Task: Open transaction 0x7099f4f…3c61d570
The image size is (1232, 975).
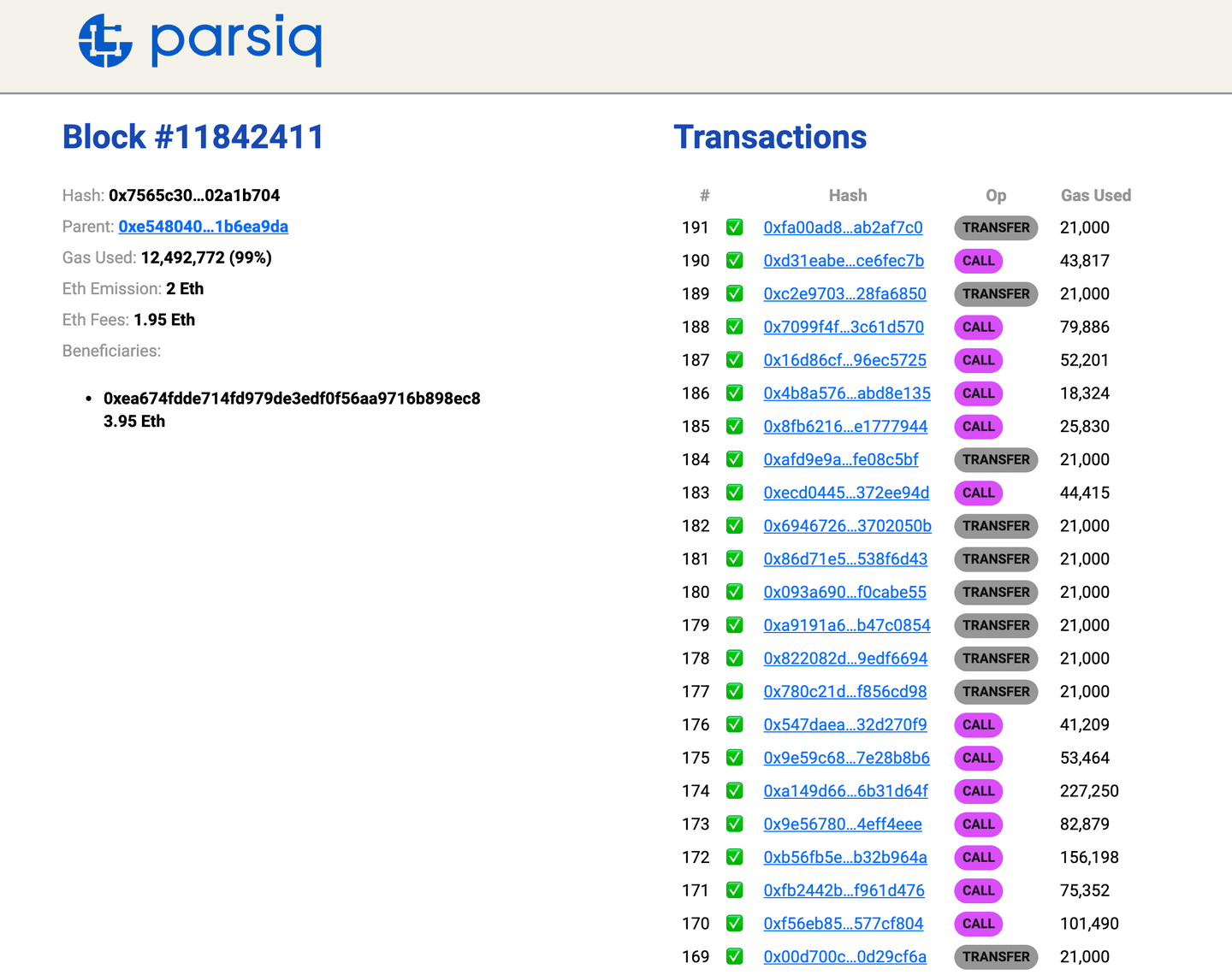Action: pos(844,327)
